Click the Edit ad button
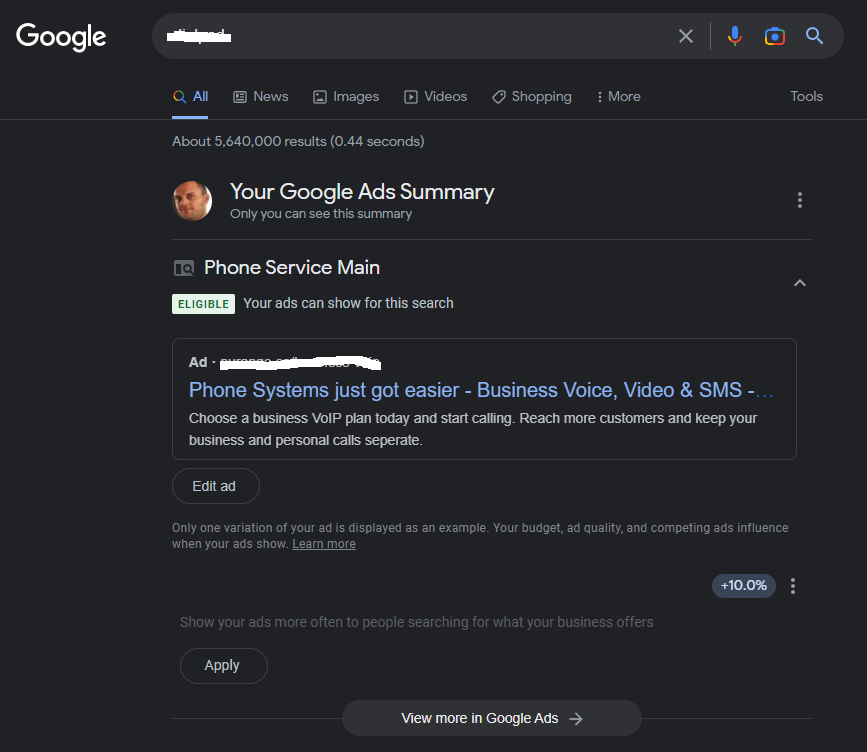The width and height of the screenshot is (867, 752). click(x=216, y=486)
